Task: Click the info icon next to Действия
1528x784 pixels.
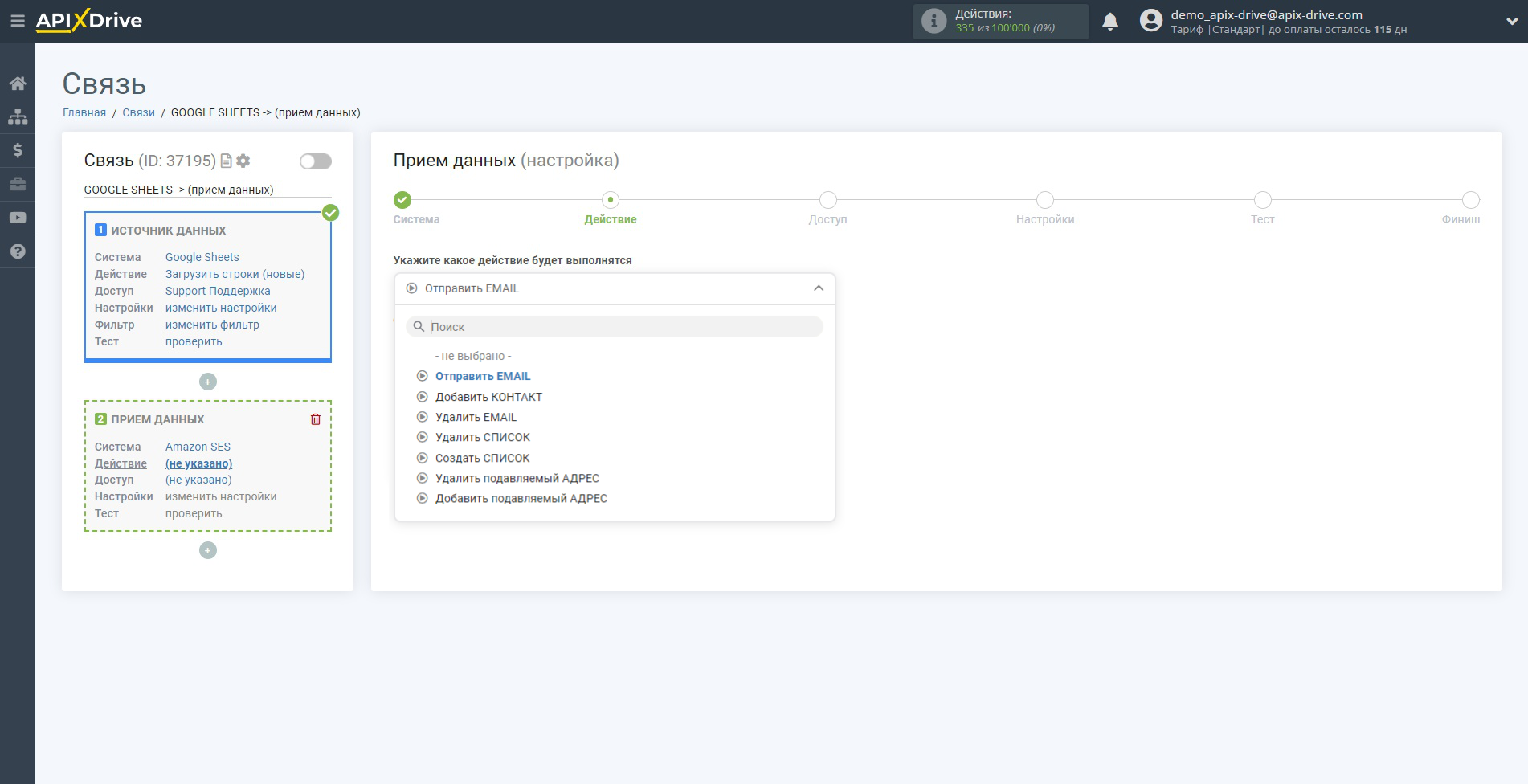Action: pyautogui.click(x=934, y=21)
